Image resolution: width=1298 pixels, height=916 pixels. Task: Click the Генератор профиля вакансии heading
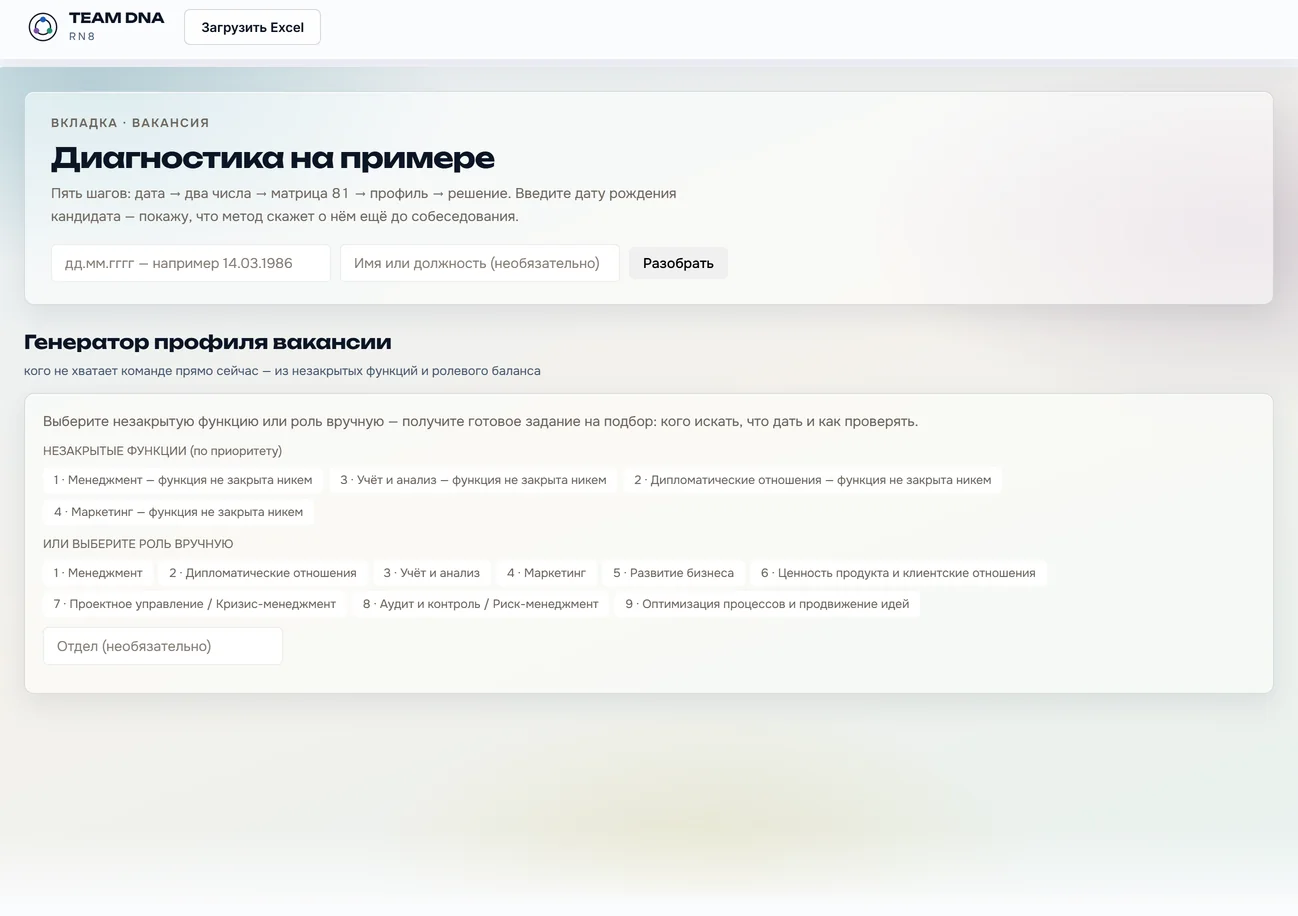tap(208, 342)
